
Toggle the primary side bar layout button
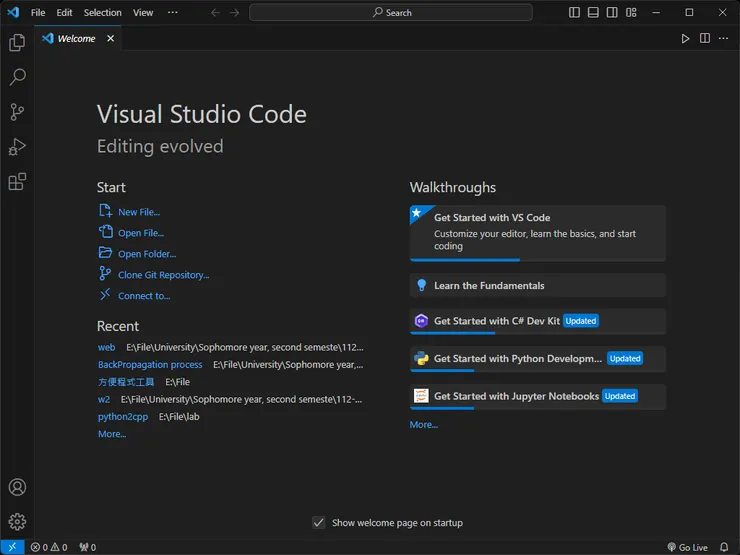pos(574,13)
